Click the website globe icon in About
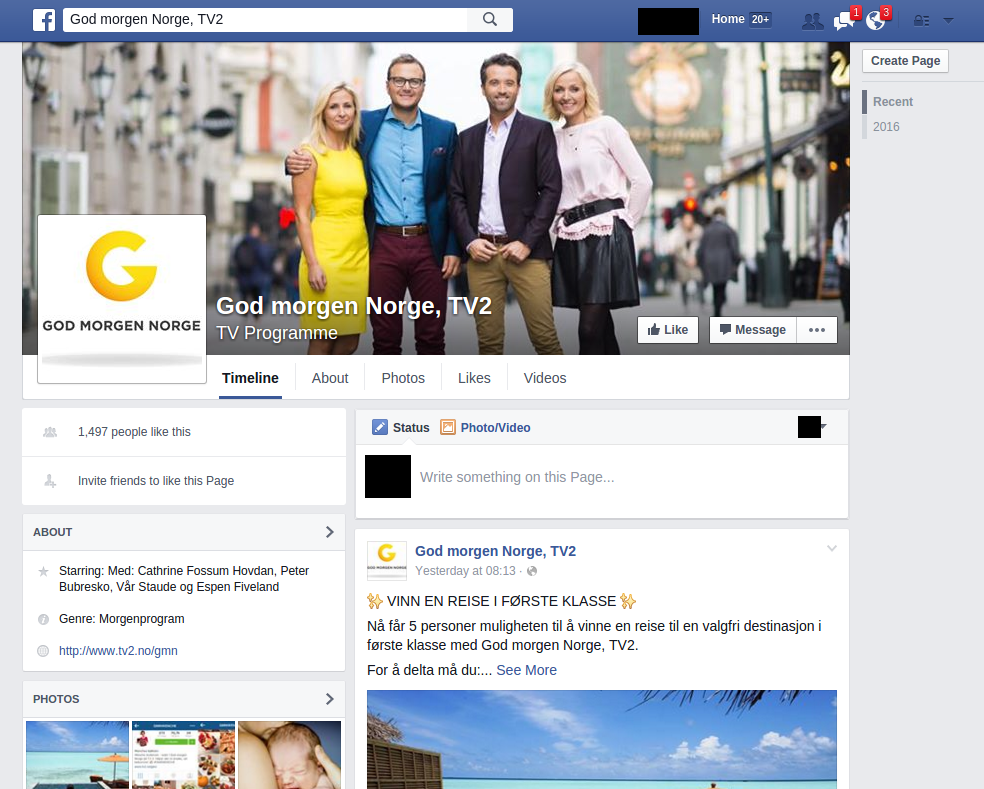Screen dimensions: 984x789 [x=43, y=651]
